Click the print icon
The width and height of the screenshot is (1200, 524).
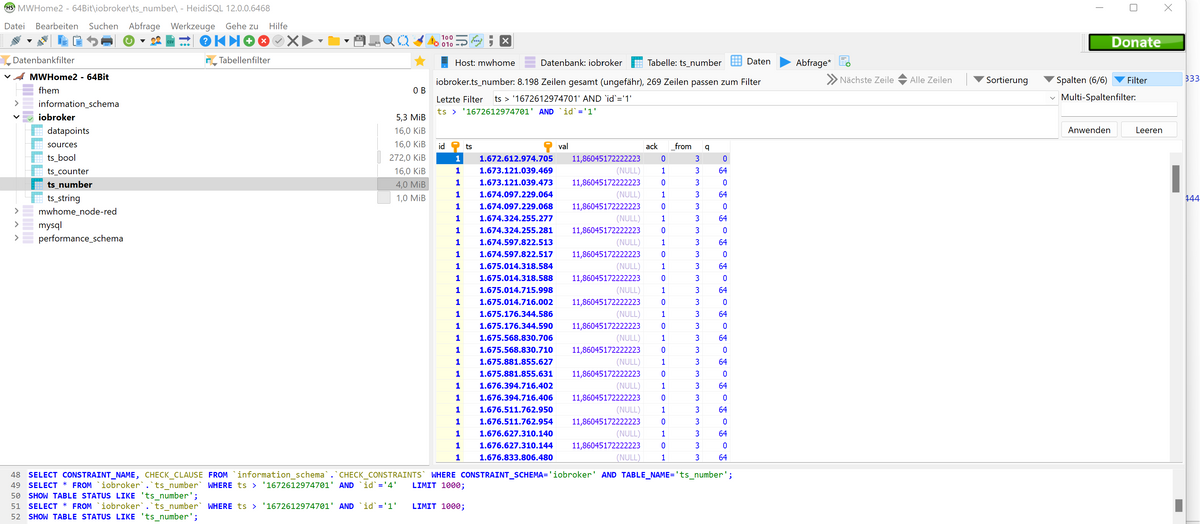point(107,41)
